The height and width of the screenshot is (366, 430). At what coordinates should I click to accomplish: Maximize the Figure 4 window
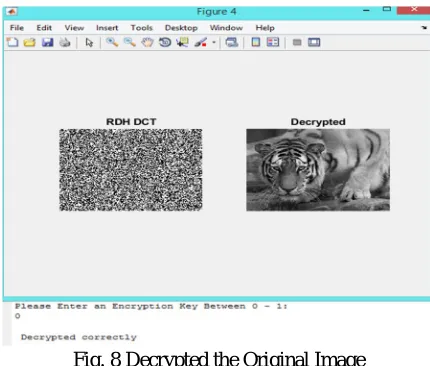[387, 9]
